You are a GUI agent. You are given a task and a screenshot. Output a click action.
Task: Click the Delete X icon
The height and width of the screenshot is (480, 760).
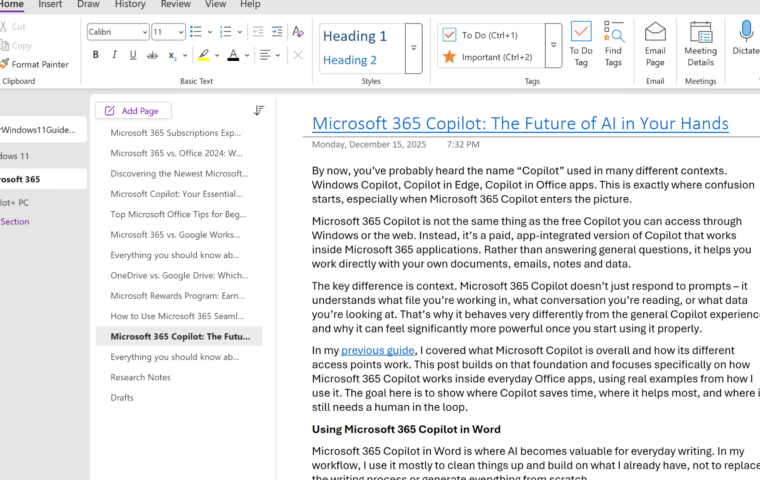tap(298, 55)
